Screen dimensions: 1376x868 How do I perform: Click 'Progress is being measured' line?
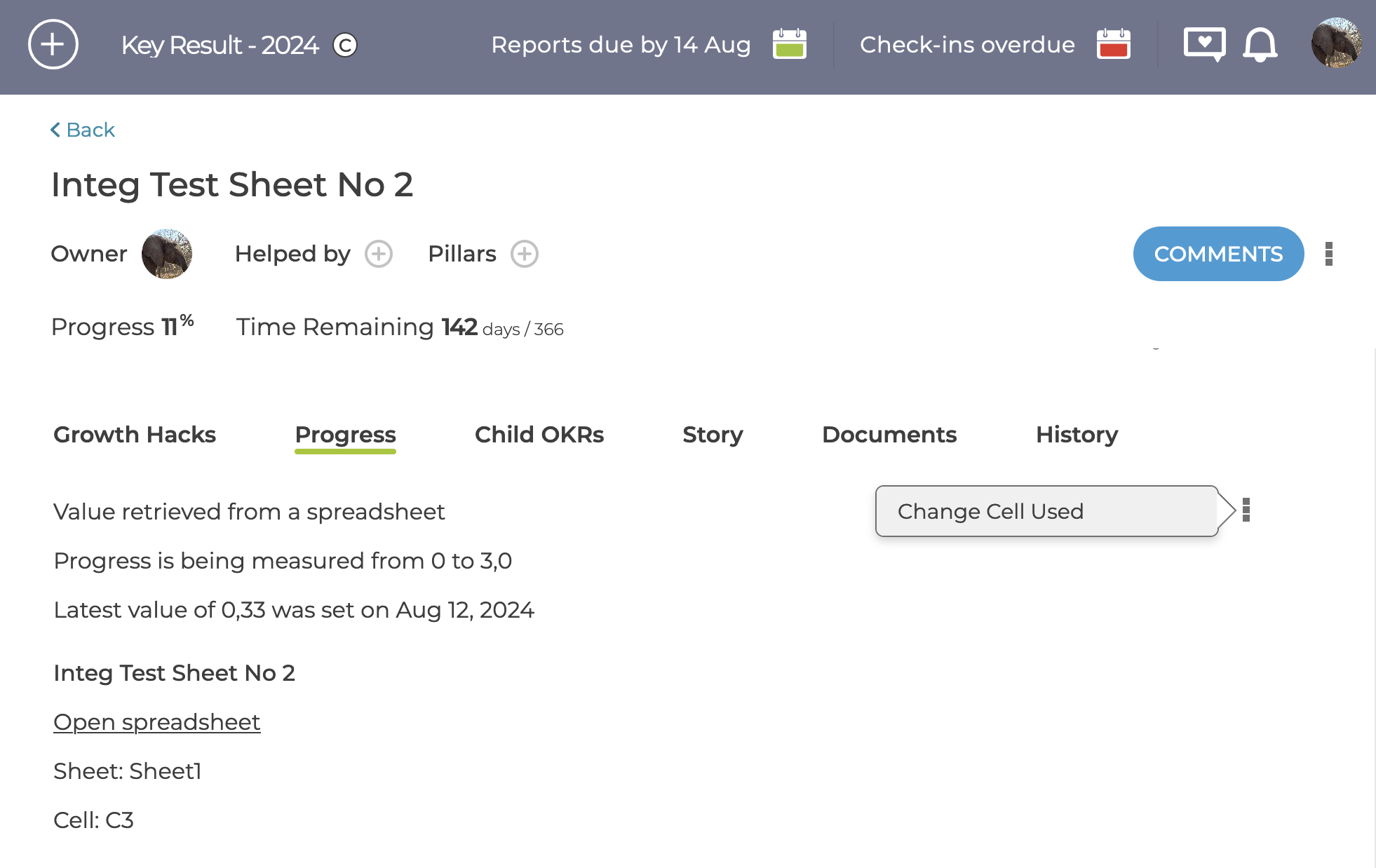click(283, 561)
